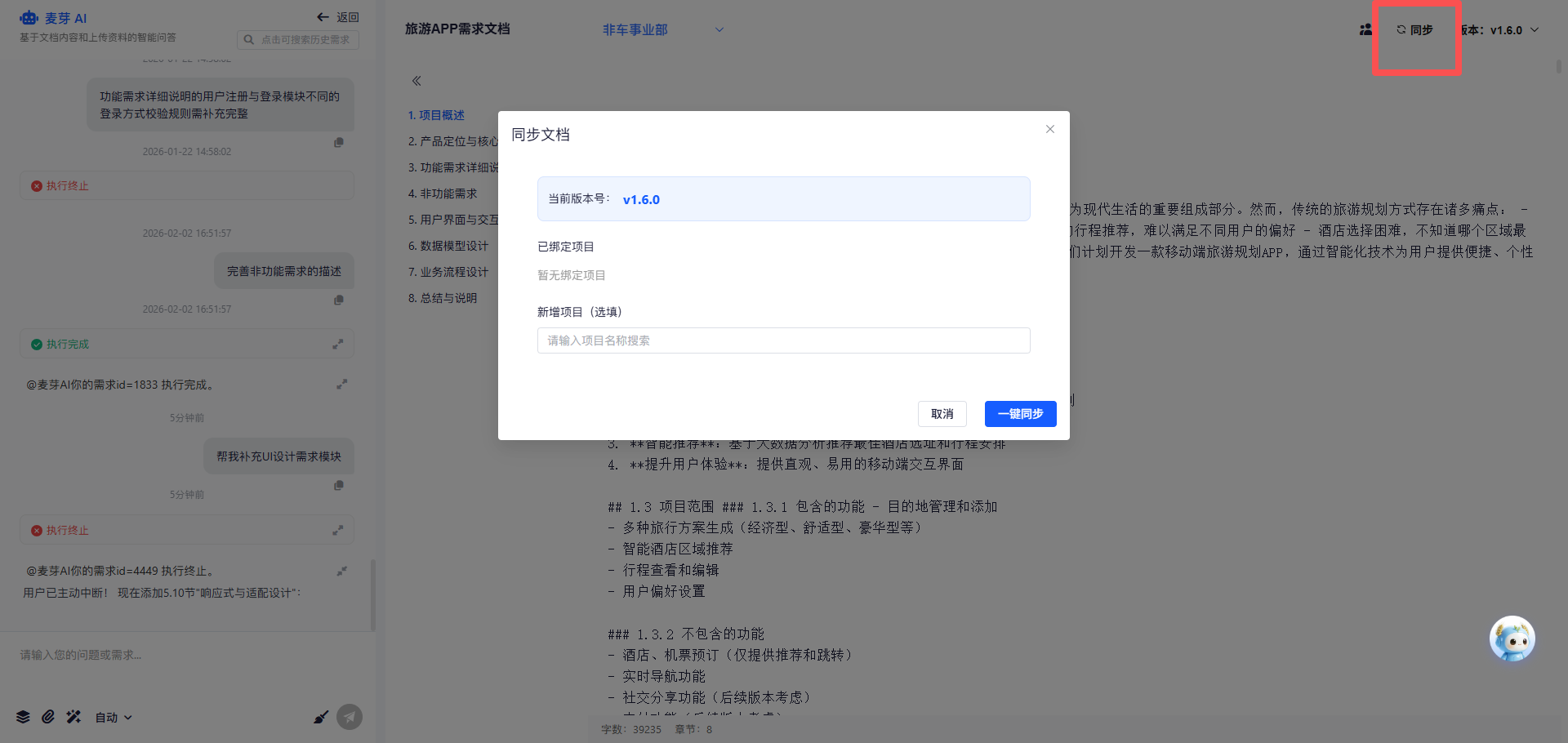Image resolution: width=1568 pixels, height=743 pixels.
Task: Select outline item 1. 项目概述
Action: point(436,115)
